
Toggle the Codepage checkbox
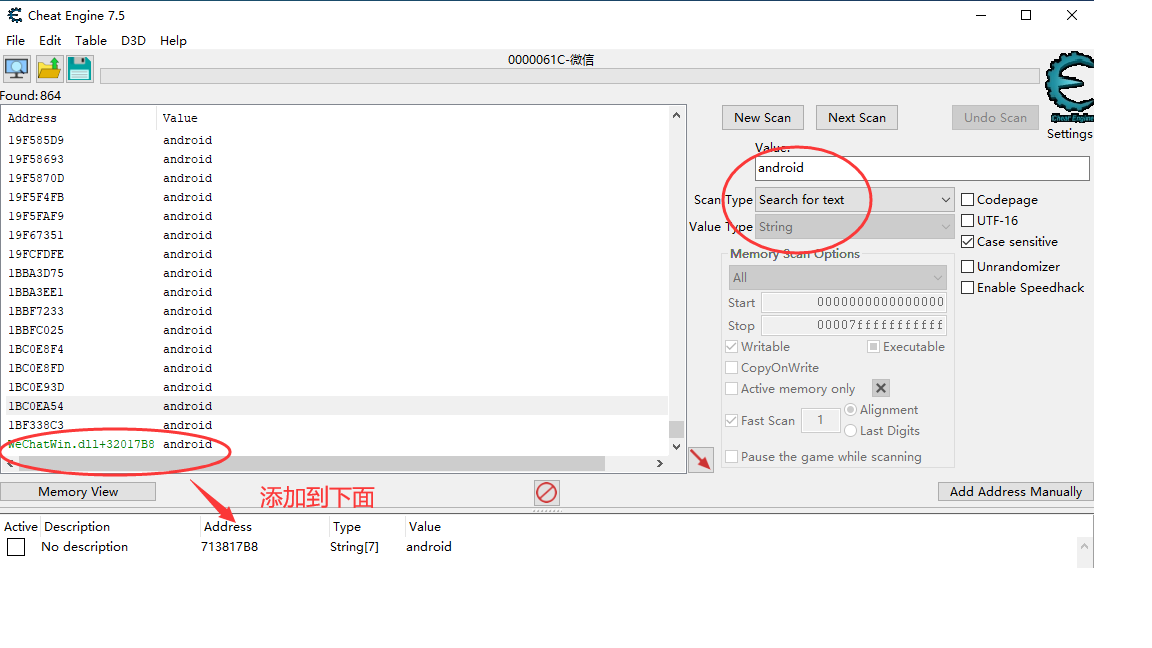(968, 199)
